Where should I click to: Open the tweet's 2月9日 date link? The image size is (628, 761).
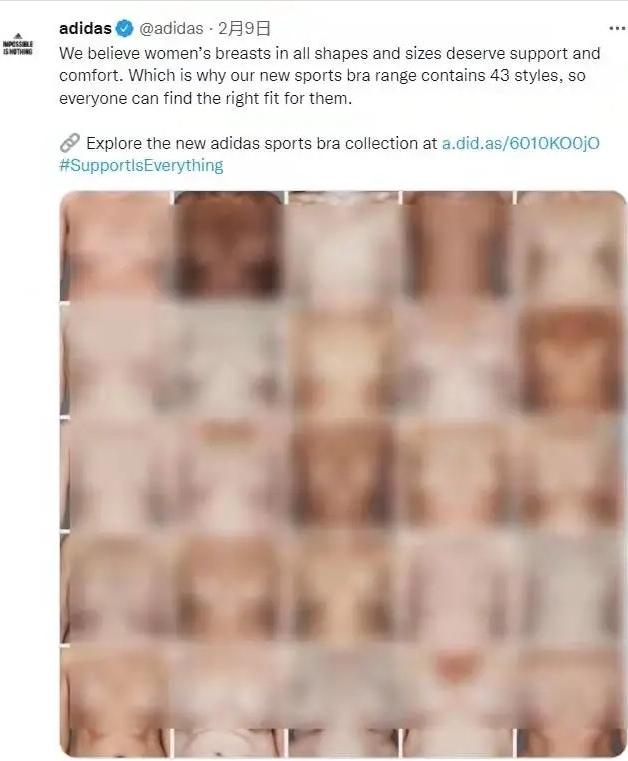coord(244,29)
